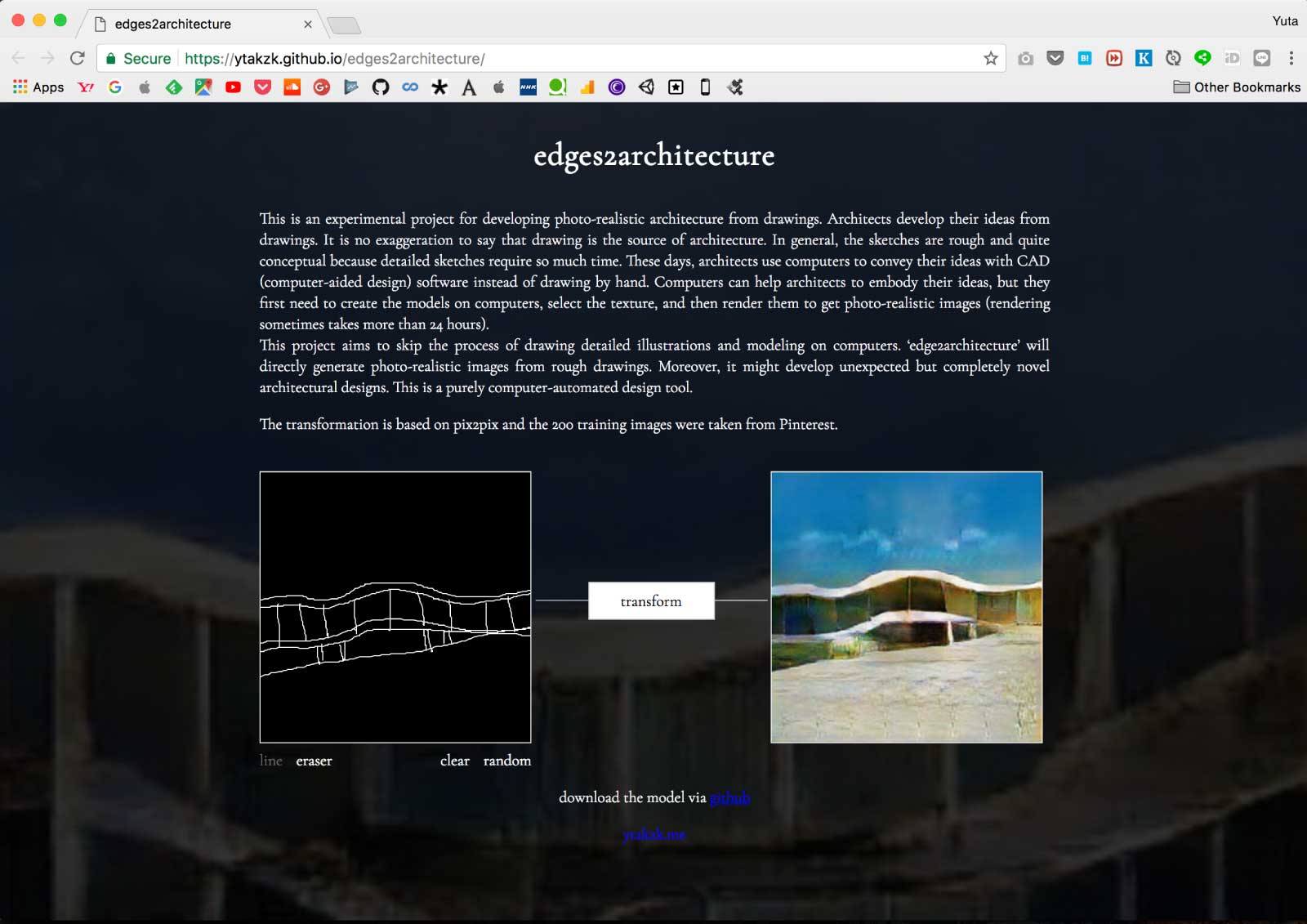Click the blue K extension icon
1307x924 pixels.
click(1144, 58)
